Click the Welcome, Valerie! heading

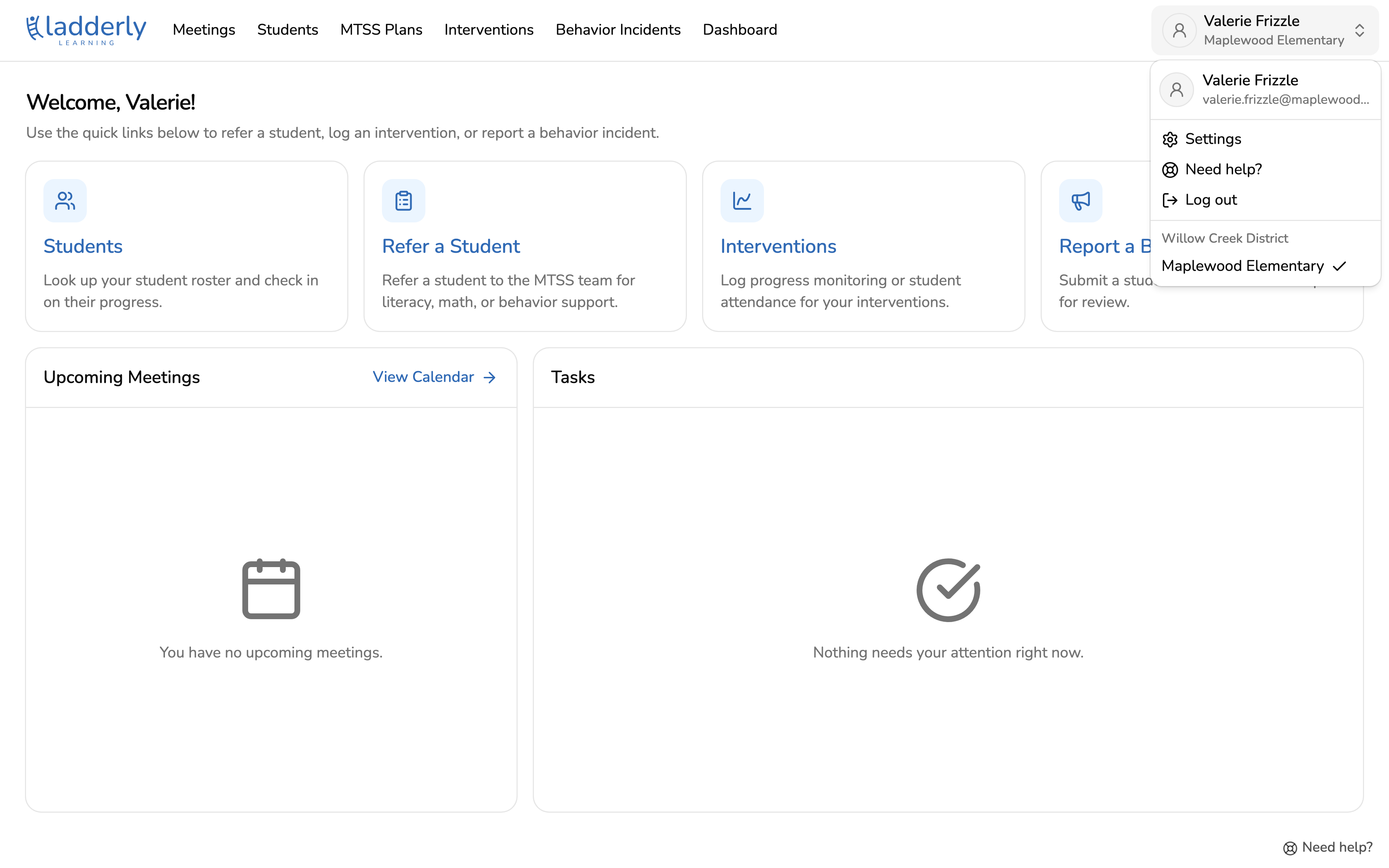pos(111,102)
